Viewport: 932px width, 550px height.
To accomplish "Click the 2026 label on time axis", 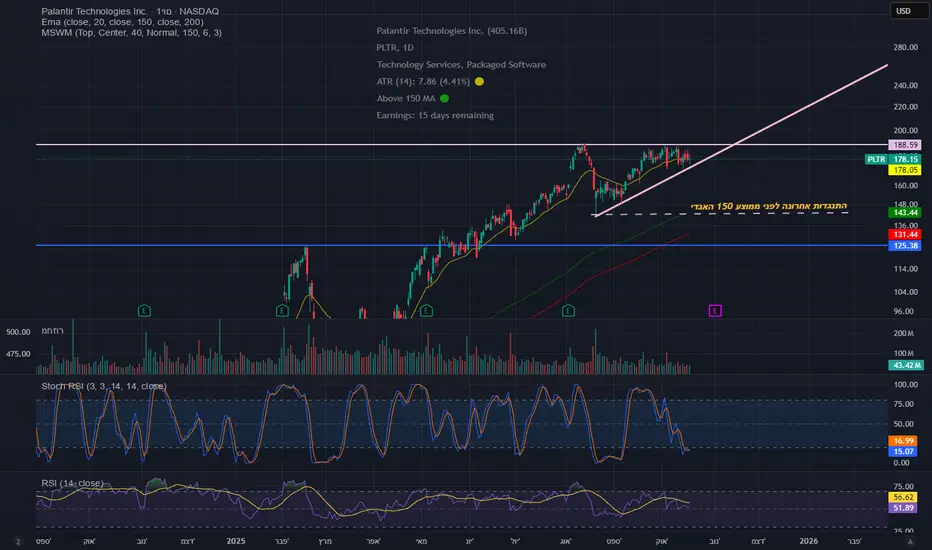I will tap(808, 540).
